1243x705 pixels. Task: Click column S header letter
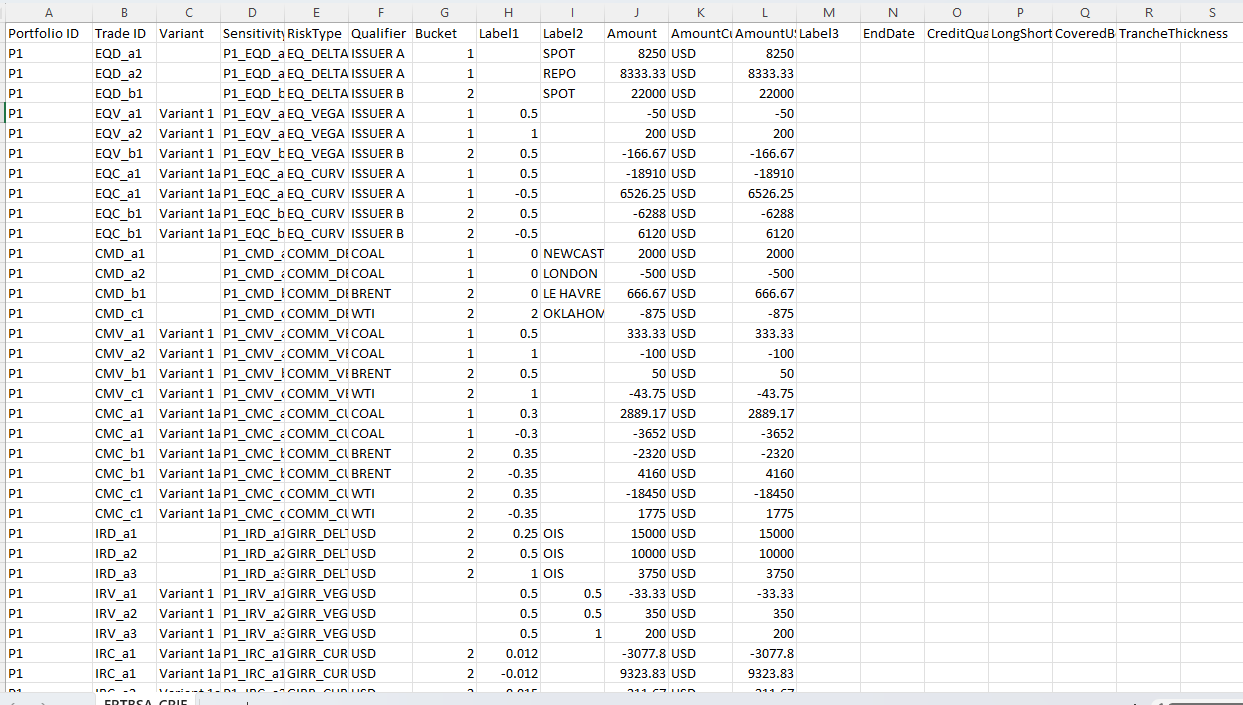pos(1211,12)
